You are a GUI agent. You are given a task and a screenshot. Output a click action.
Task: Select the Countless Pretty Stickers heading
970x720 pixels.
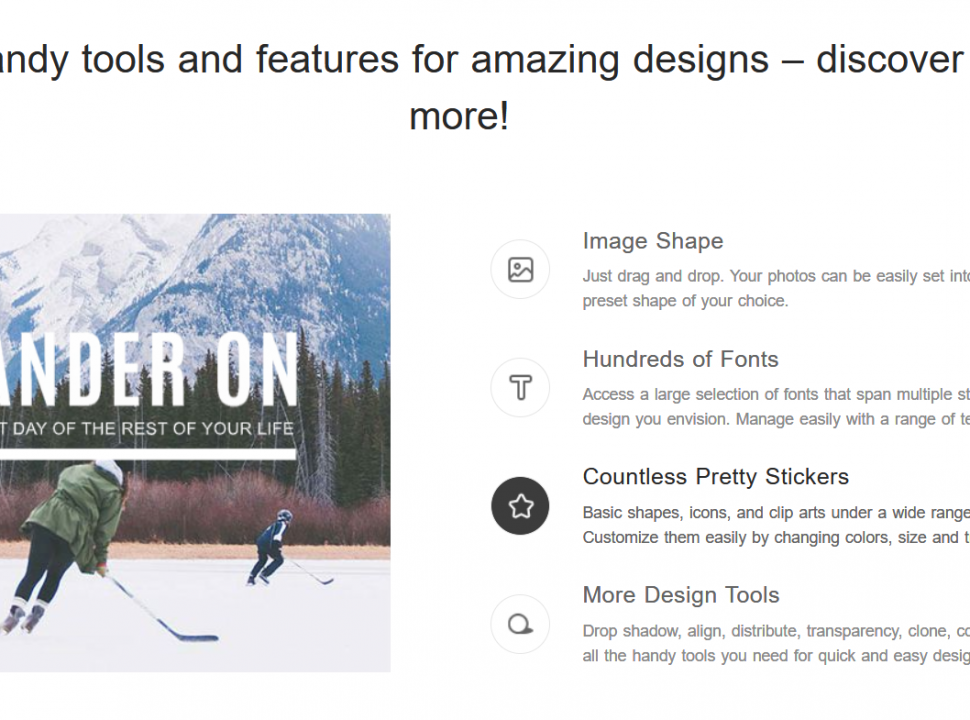pos(715,477)
